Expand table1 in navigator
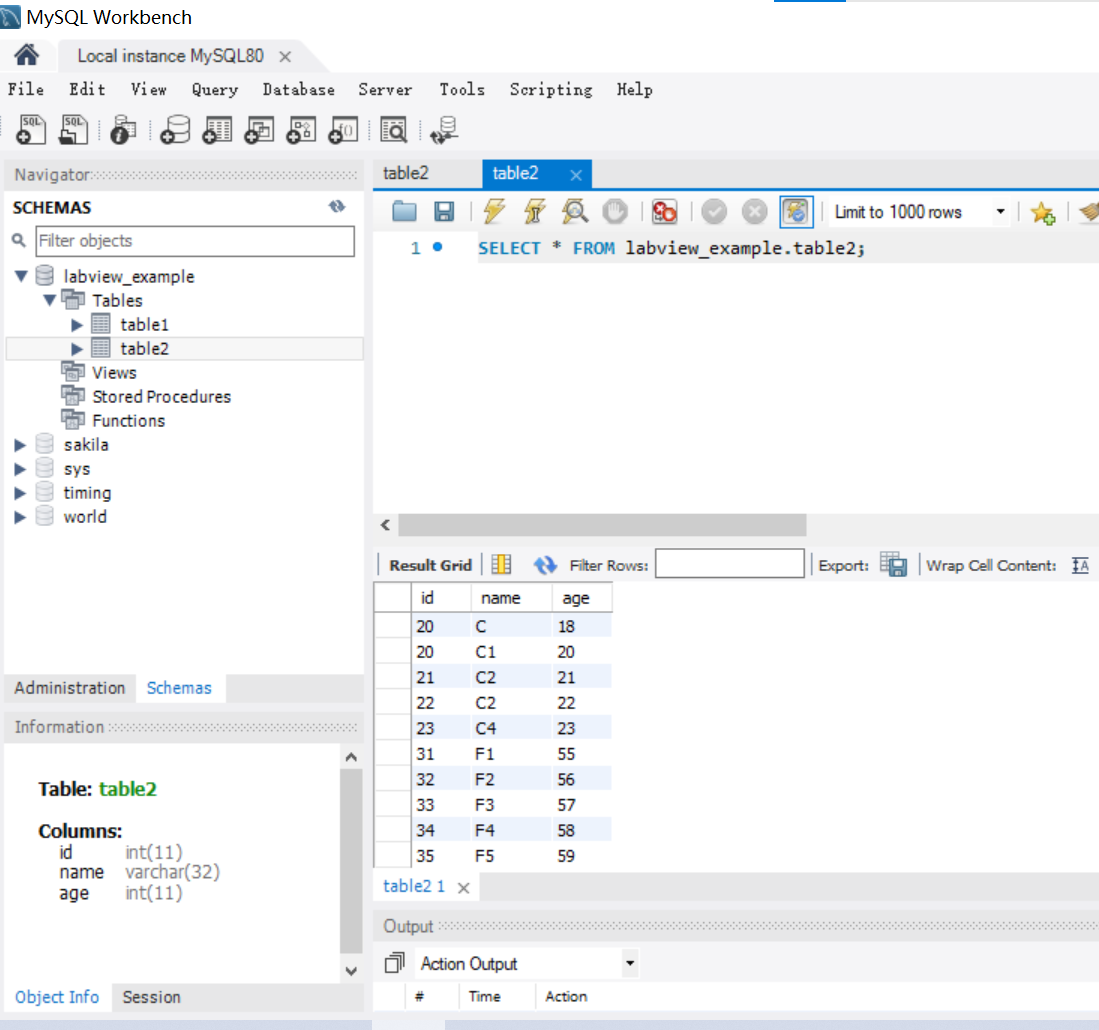This screenshot has width=1099, height=1030. [x=77, y=324]
